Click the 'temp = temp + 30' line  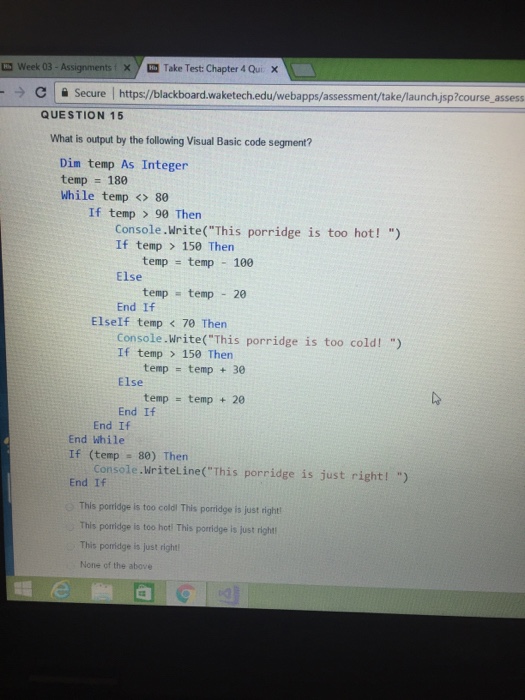[x=194, y=369]
